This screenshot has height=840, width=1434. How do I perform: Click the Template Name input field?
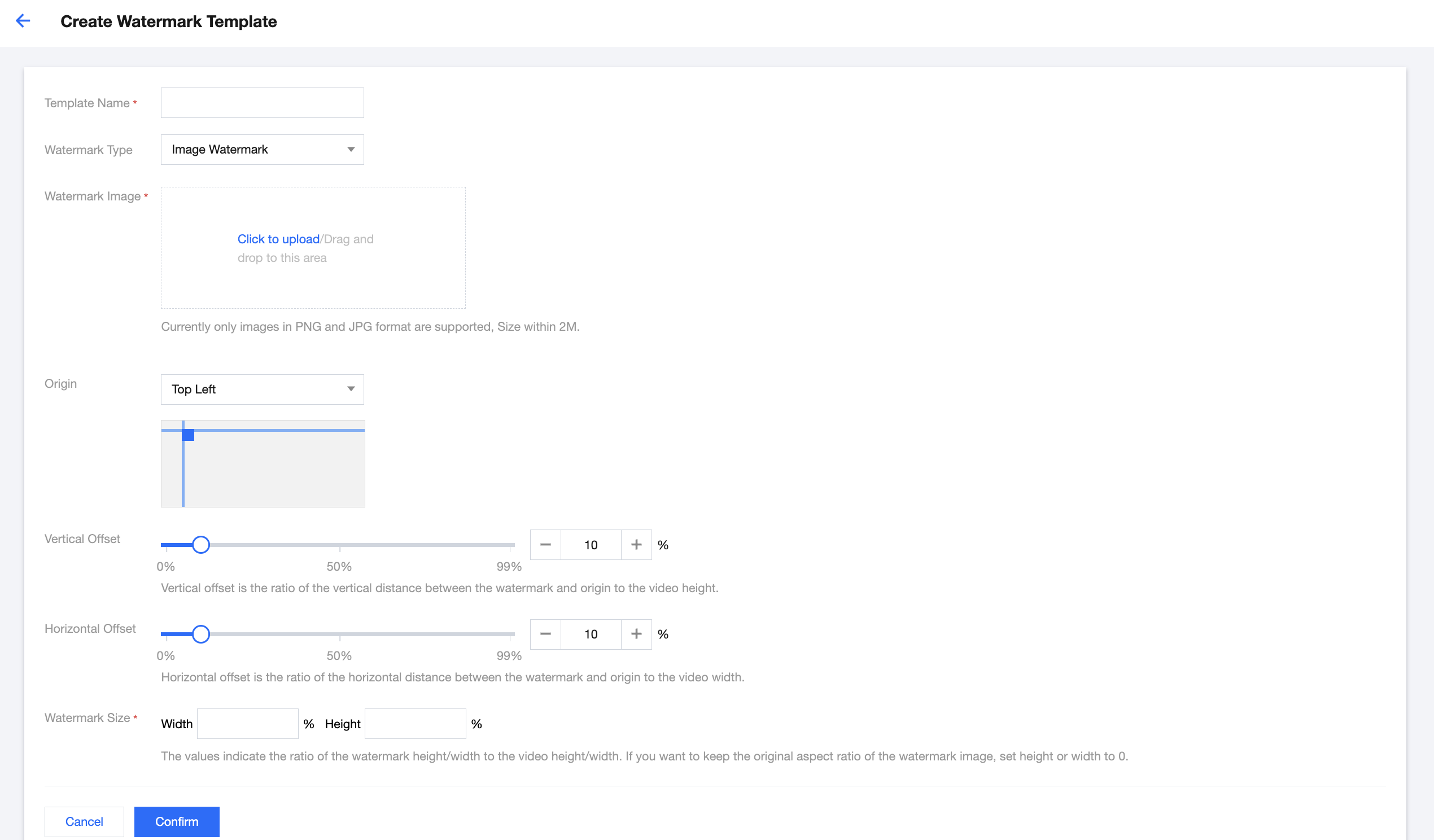pyautogui.click(x=263, y=103)
